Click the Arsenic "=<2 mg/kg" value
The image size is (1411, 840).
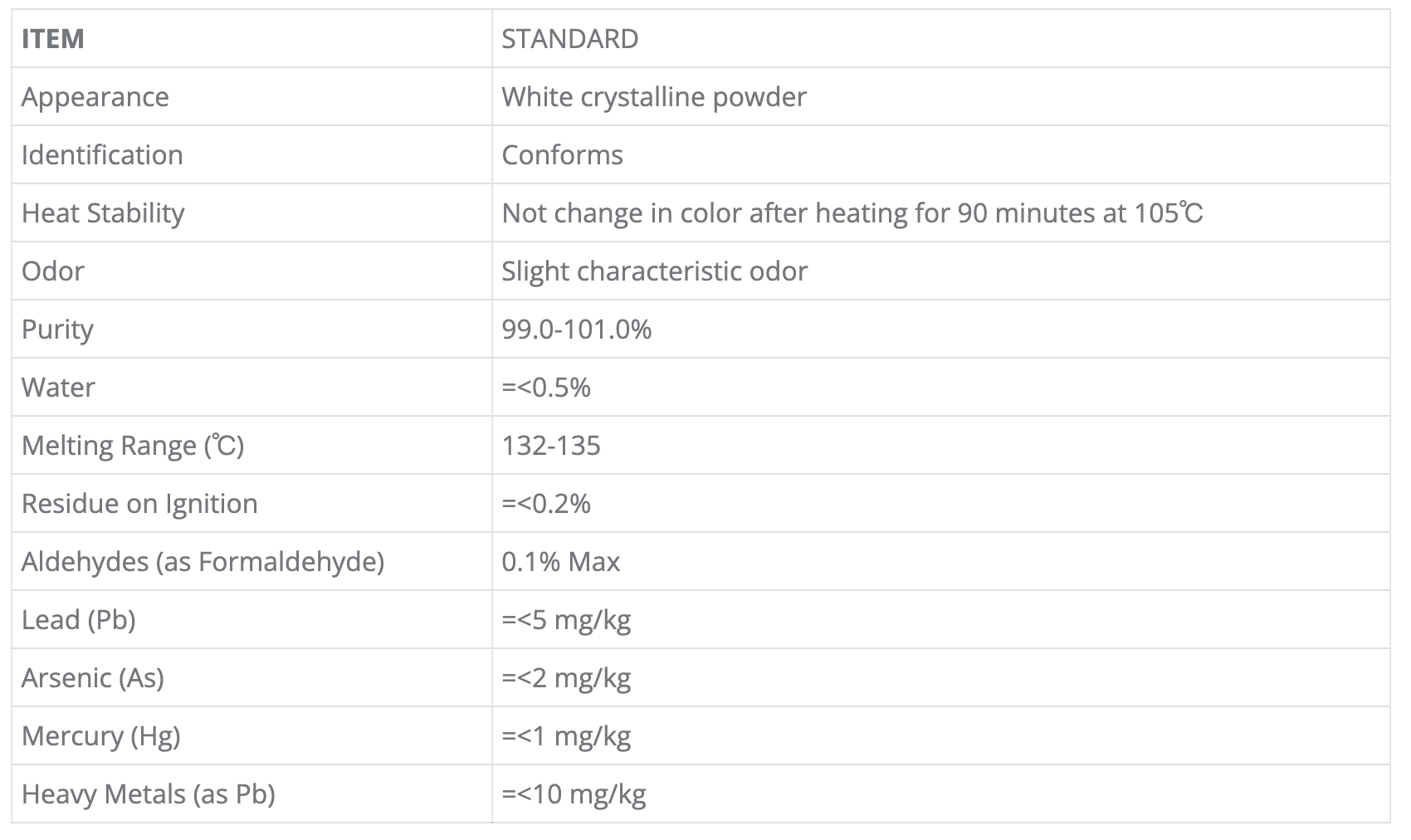point(566,678)
